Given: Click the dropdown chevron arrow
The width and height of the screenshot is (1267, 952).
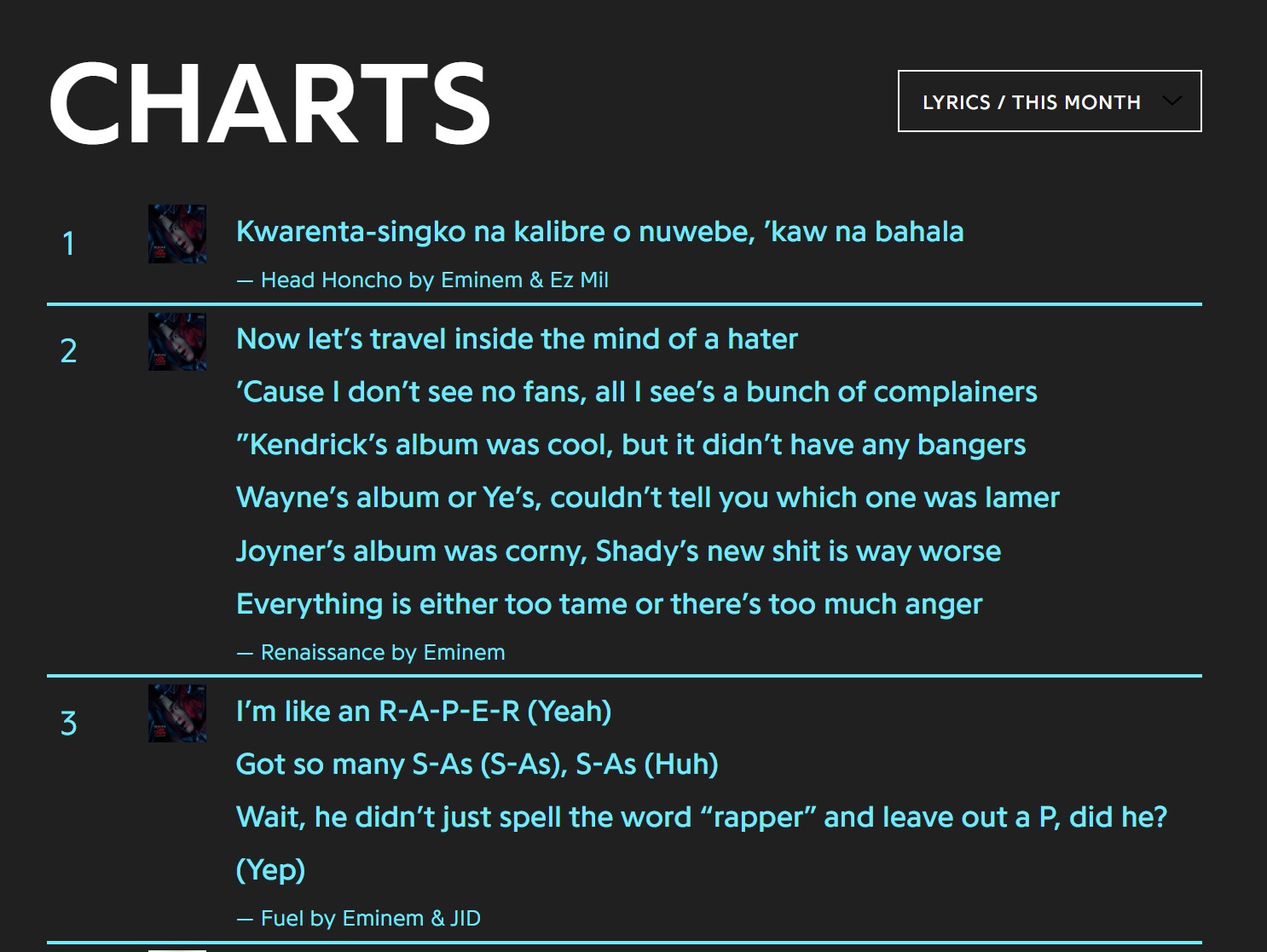Looking at the screenshot, I should click(x=1172, y=101).
